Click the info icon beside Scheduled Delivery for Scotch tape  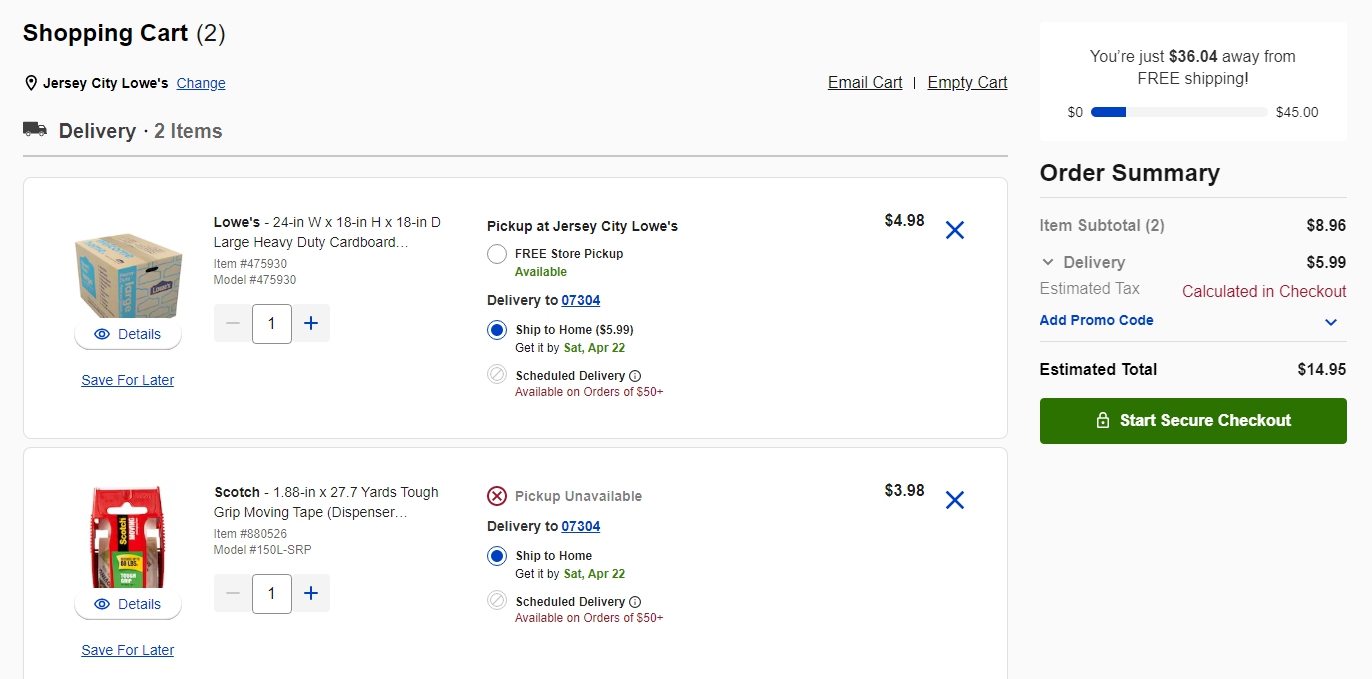[x=635, y=602]
